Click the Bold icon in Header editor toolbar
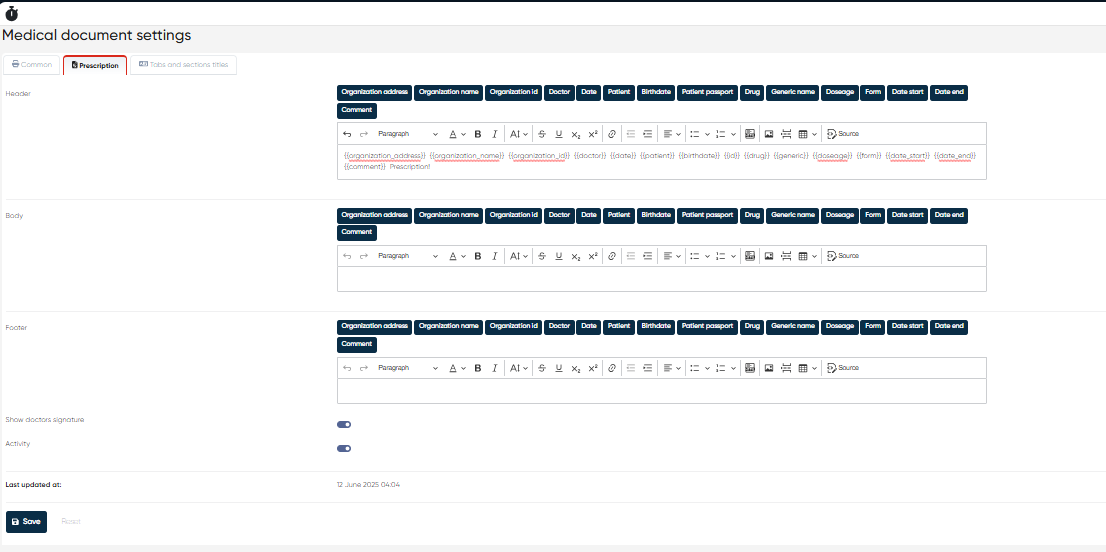The height and width of the screenshot is (552, 1106). [478, 134]
